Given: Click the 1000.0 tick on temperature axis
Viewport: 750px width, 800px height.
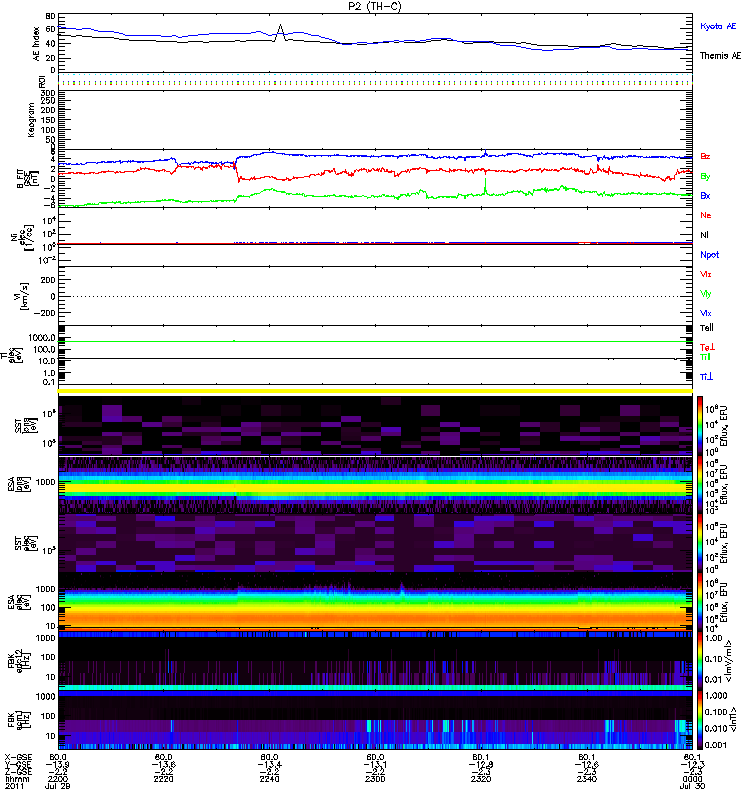Looking at the screenshot, I should tap(42, 338).
